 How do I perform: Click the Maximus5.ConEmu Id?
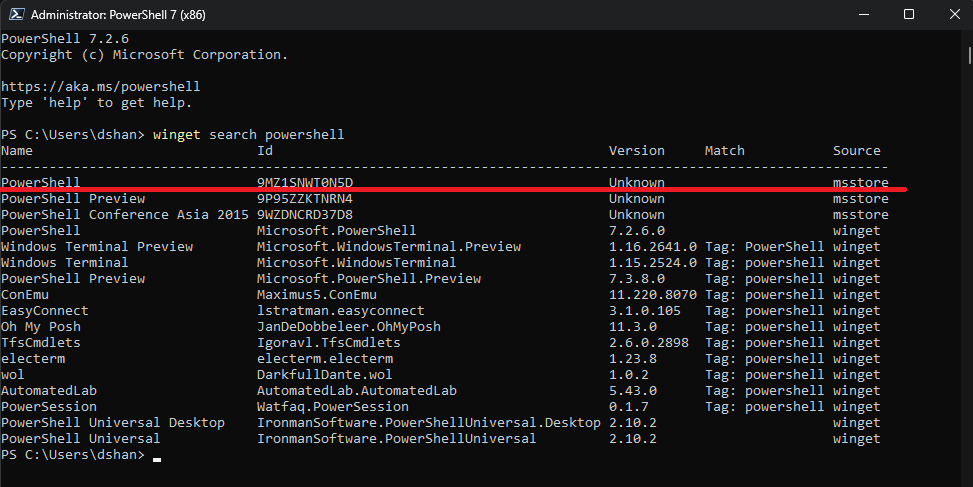pyautogui.click(x=316, y=295)
